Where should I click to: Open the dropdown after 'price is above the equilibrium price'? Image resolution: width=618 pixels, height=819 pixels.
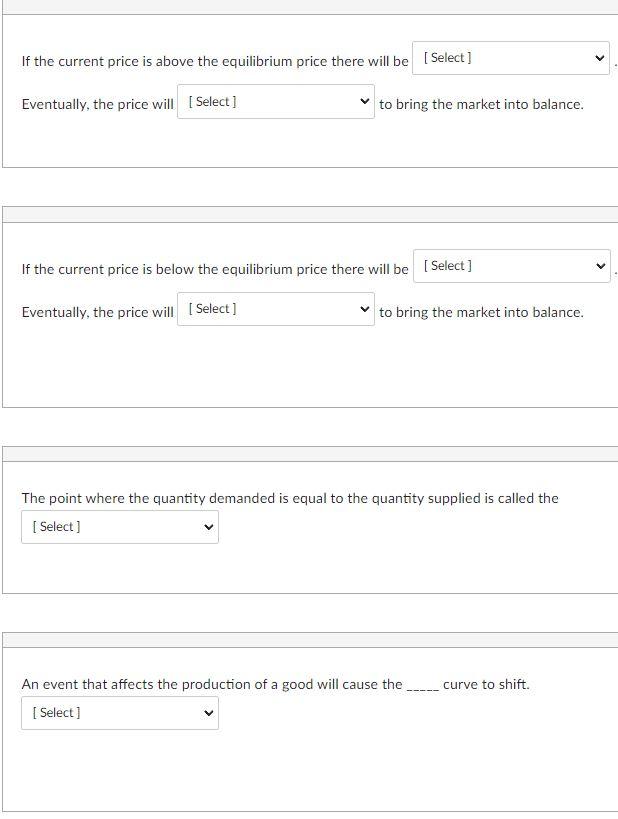[510, 57]
